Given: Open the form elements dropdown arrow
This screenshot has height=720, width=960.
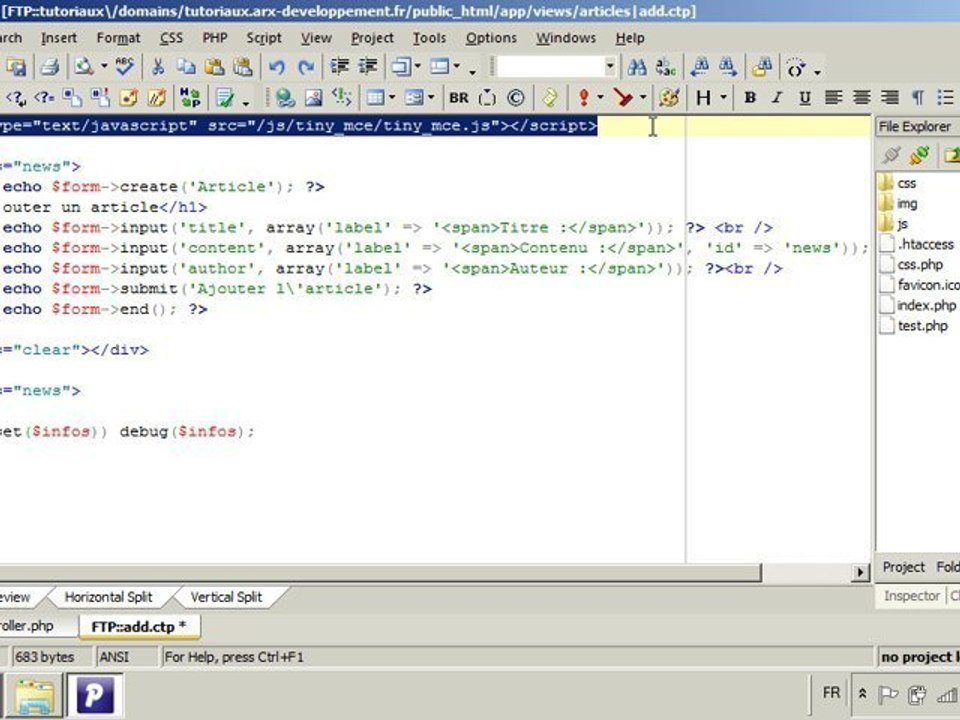Looking at the screenshot, I should (x=431, y=97).
